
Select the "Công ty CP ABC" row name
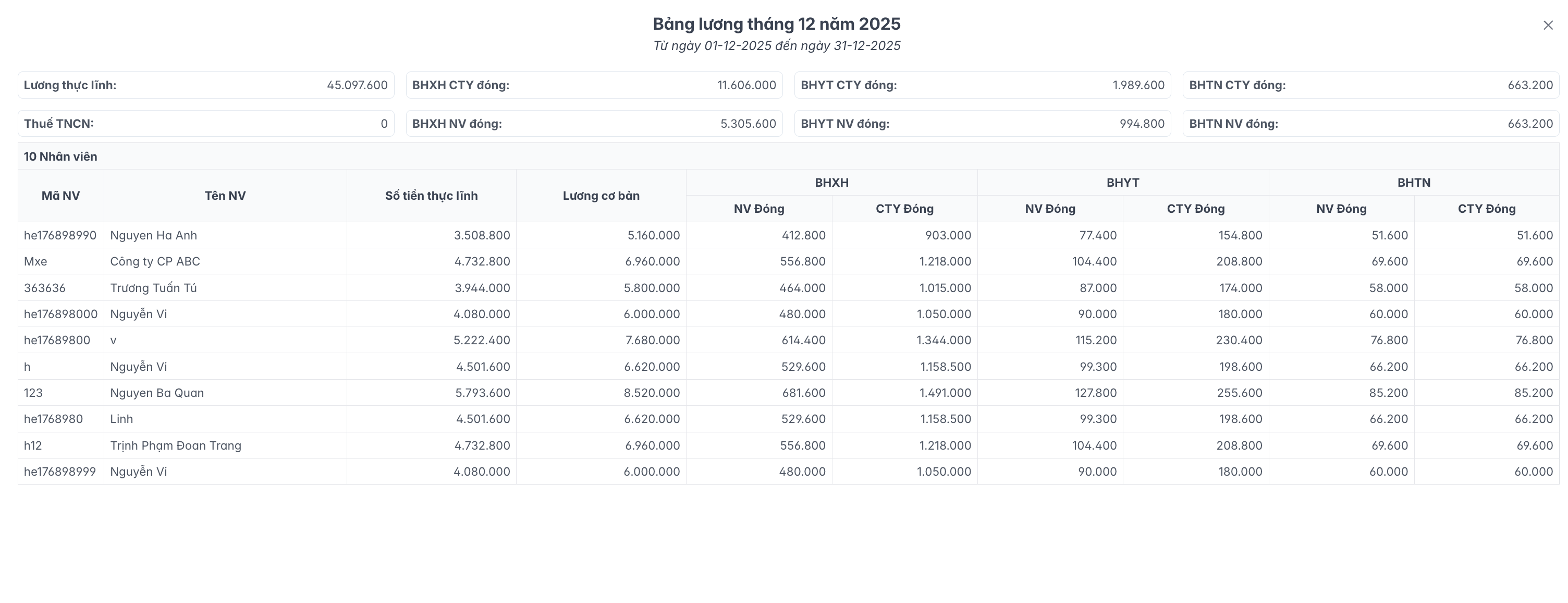[155, 261]
